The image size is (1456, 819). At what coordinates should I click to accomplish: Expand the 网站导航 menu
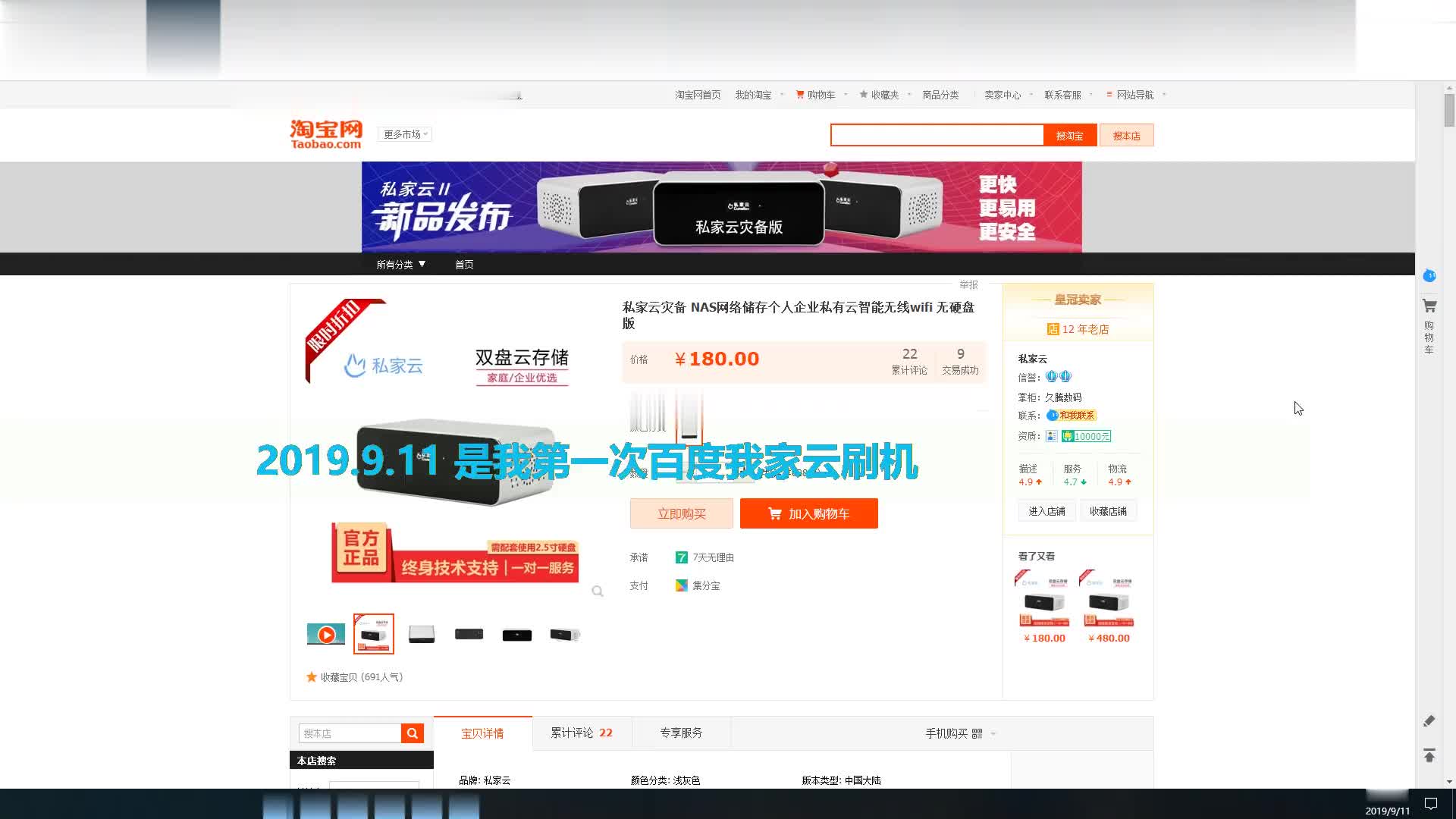point(1135,95)
